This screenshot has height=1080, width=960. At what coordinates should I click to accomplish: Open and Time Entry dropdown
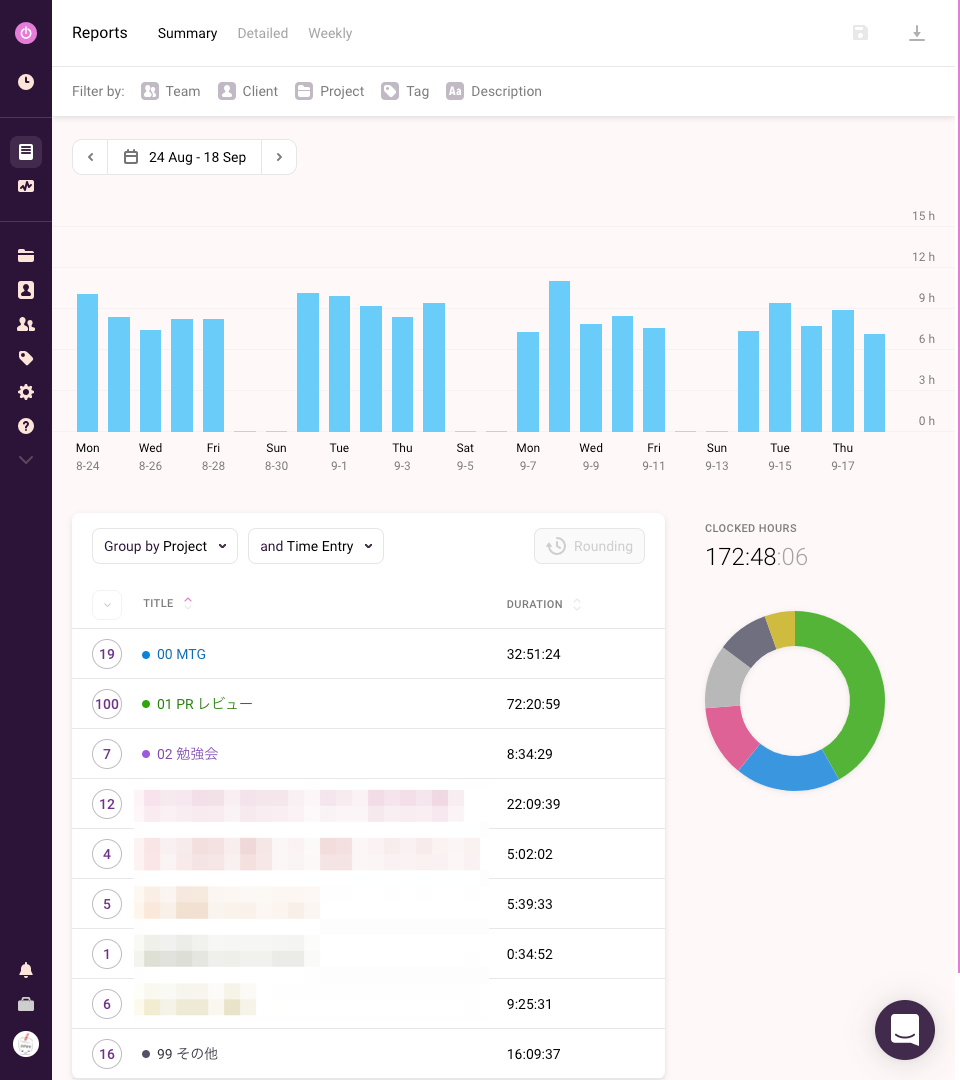click(x=315, y=546)
